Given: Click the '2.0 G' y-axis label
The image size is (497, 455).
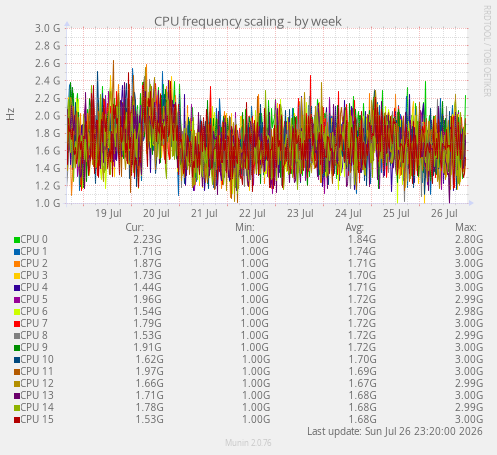Looking at the screenshot, I should pyautogui.click(x=48, y=115).
